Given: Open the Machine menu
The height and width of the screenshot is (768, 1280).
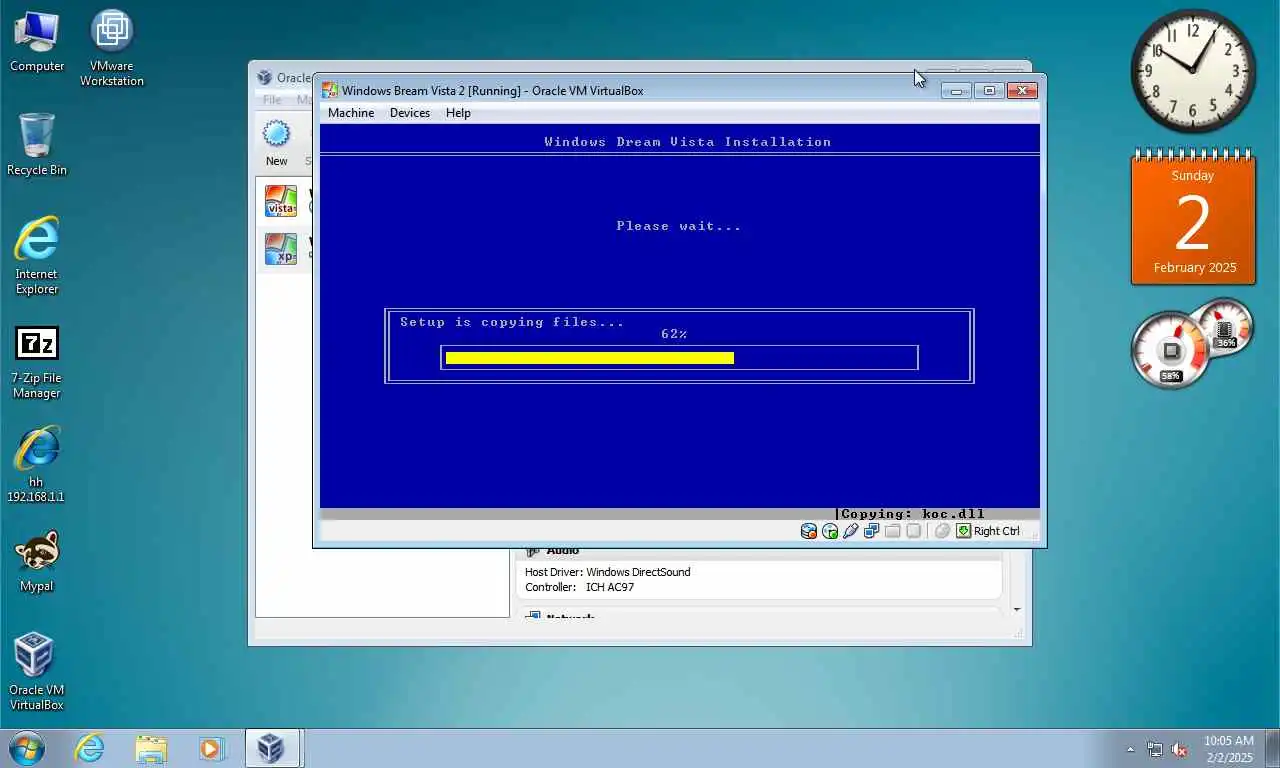Looking at the screenshot, I should pyautogui.click(x=351, y=113).
